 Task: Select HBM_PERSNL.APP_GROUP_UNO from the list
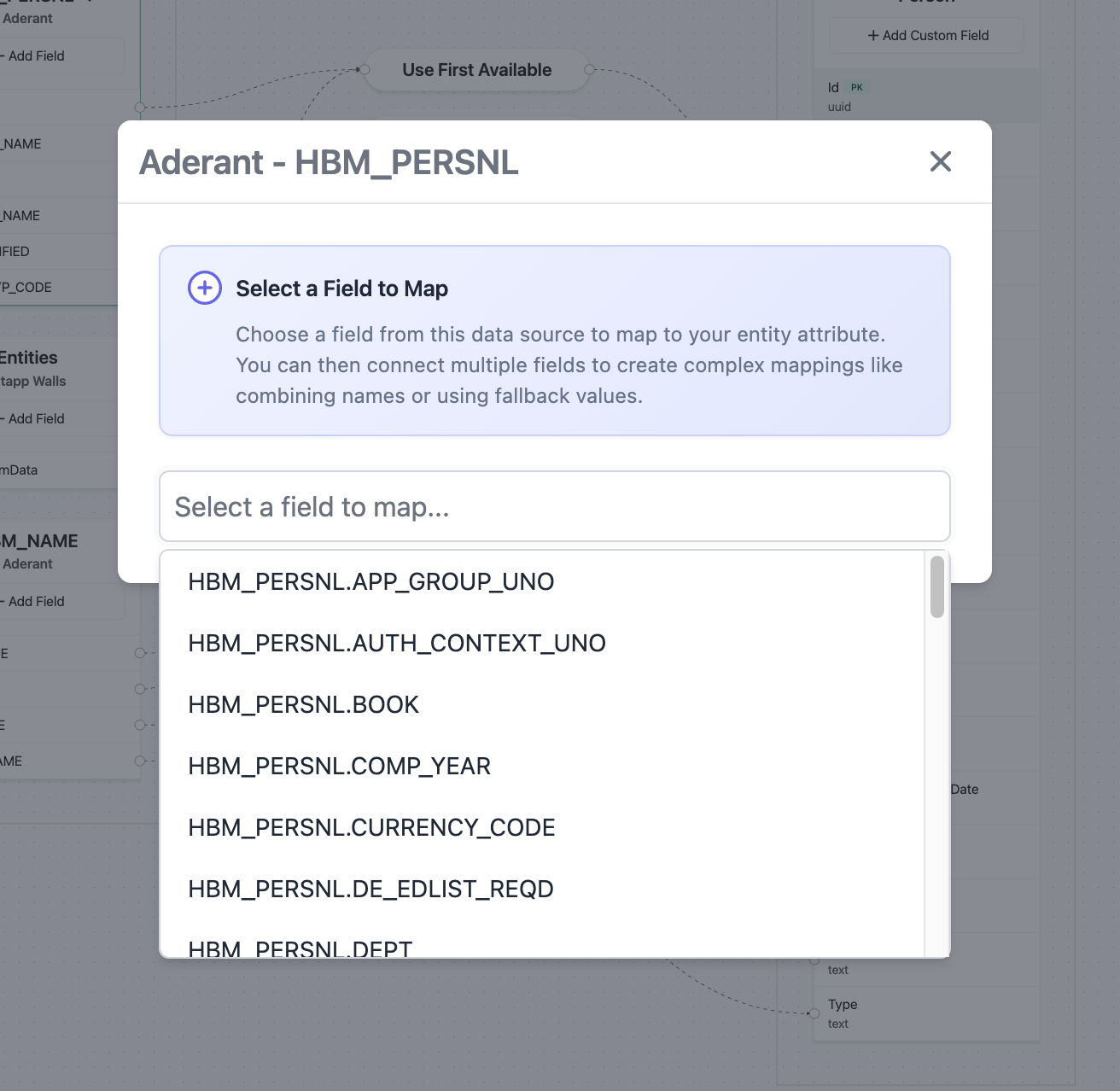(371, 581)
